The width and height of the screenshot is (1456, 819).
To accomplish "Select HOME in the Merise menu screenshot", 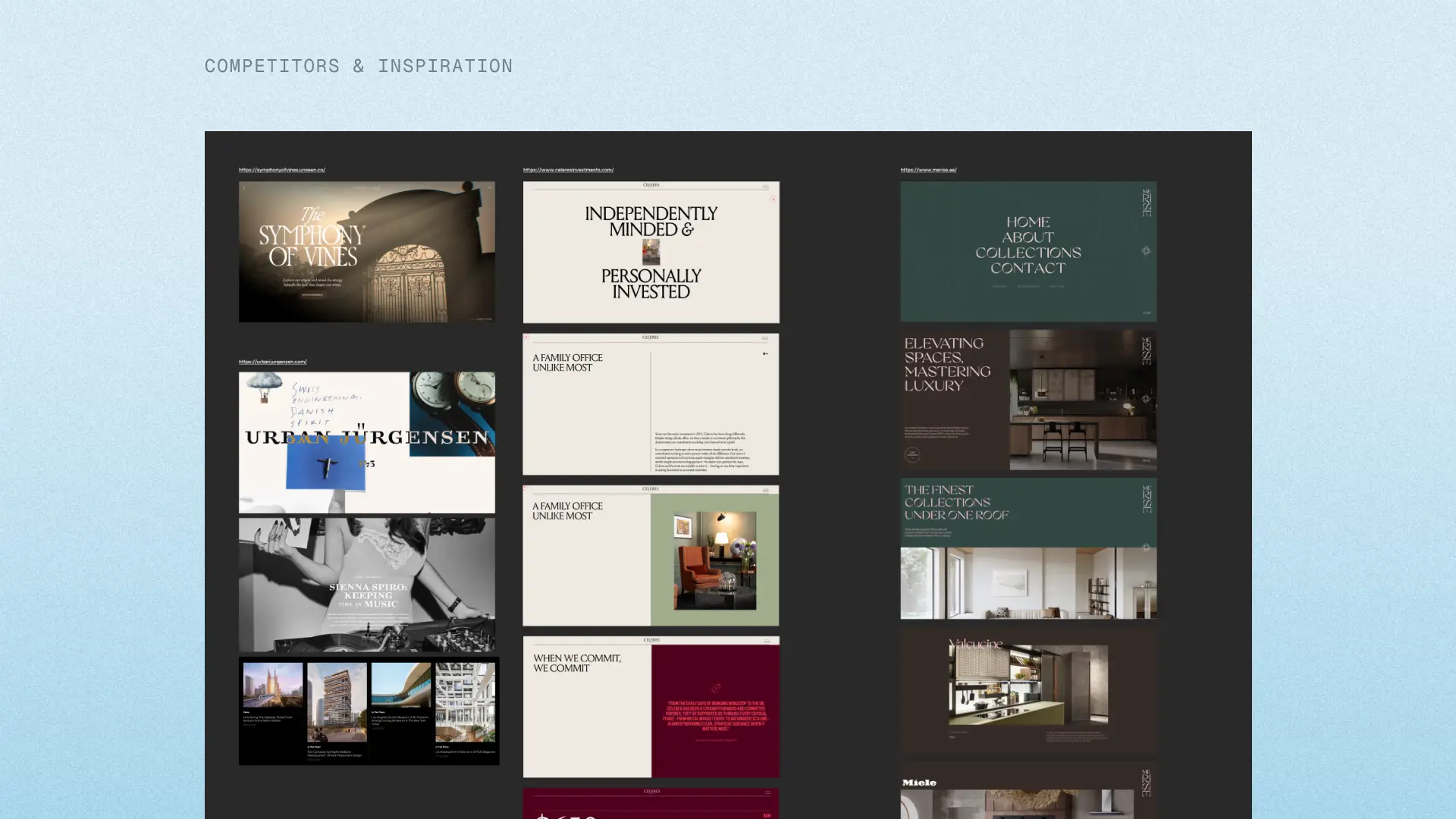I will (1028, 222).
